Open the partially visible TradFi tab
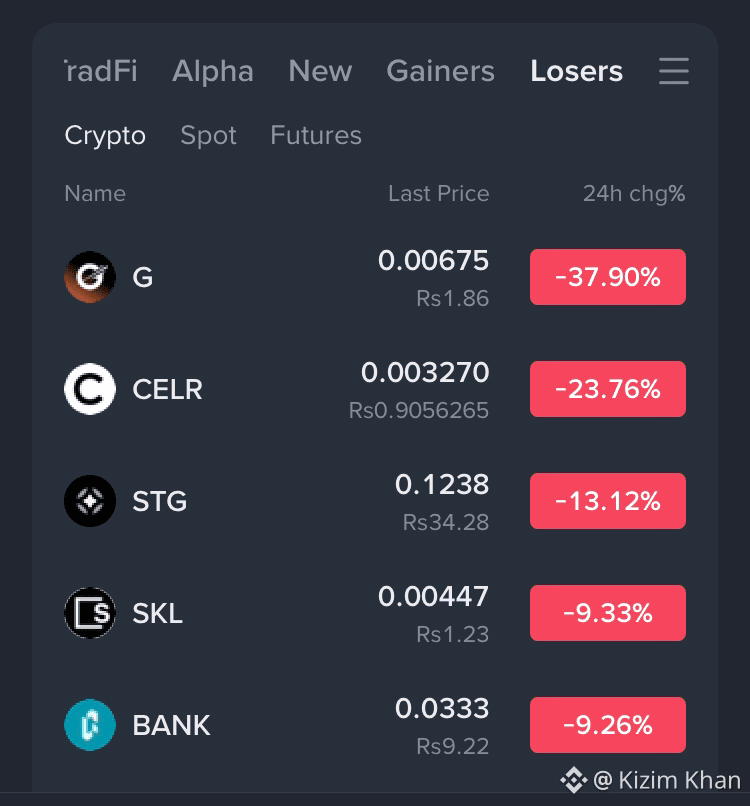The height and width of the screenshot is (806, 750). pyautogui.click(x=101, y=71)
